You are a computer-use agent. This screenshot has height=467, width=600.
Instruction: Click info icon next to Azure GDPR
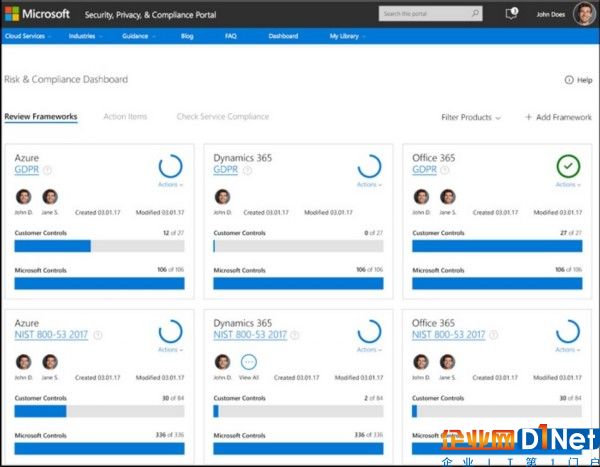[47, 170]
